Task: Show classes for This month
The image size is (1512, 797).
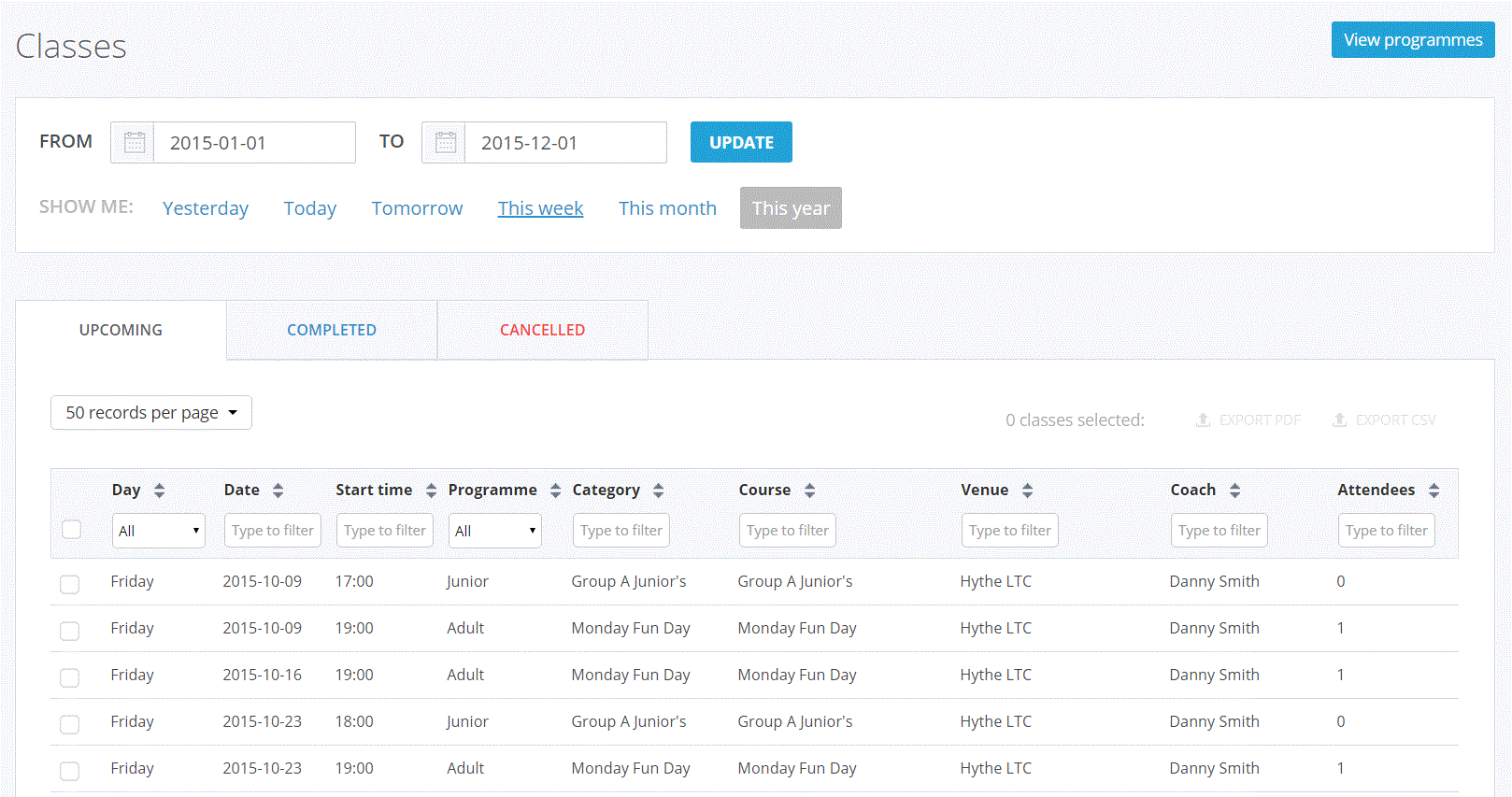Action: point(667,208)
